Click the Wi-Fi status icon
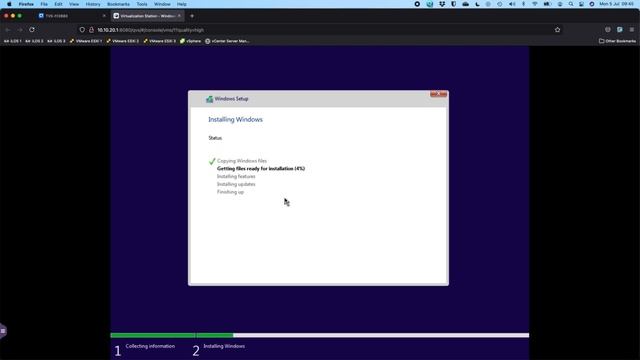The image size is (640, 360). pos(535,4)
